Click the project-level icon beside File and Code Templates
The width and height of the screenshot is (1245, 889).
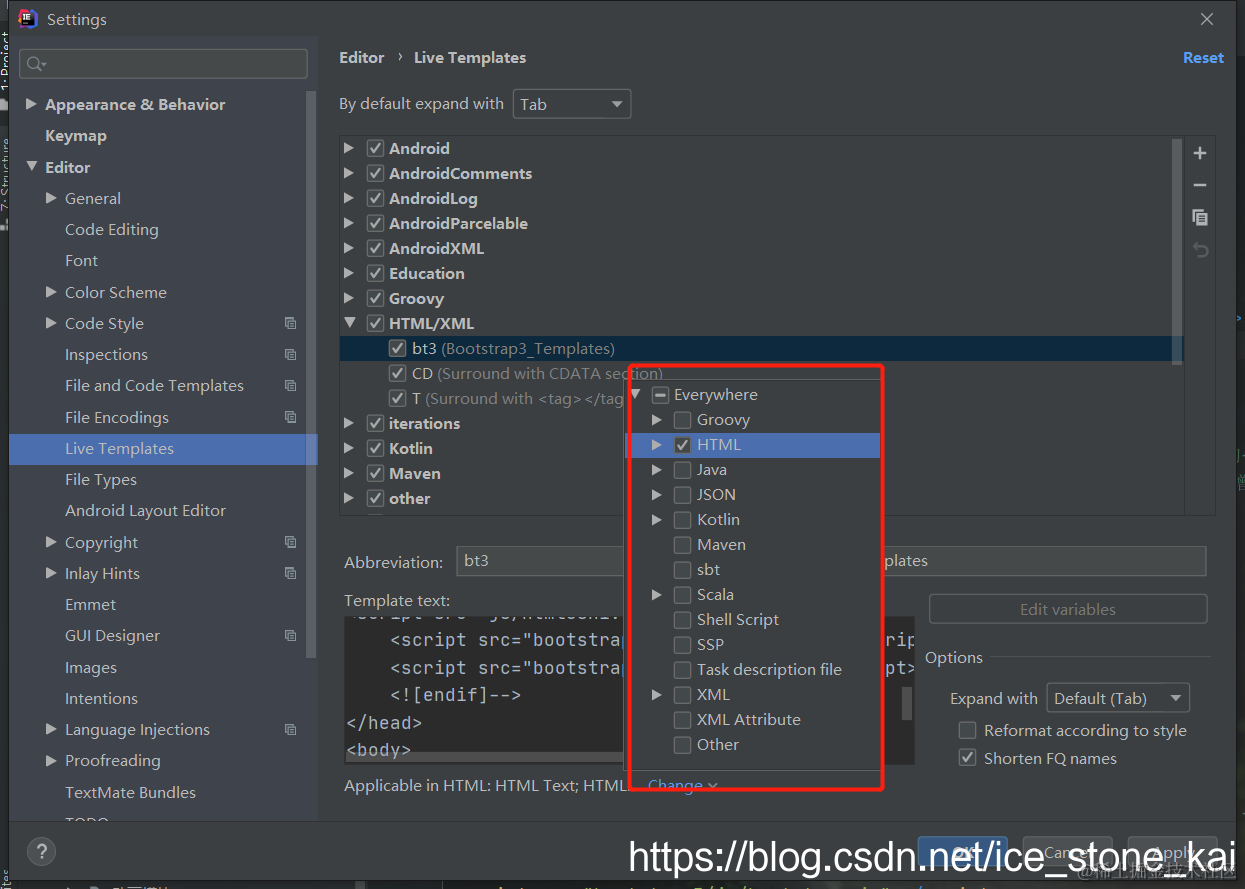pyautogui.click(x=290, y=385)
